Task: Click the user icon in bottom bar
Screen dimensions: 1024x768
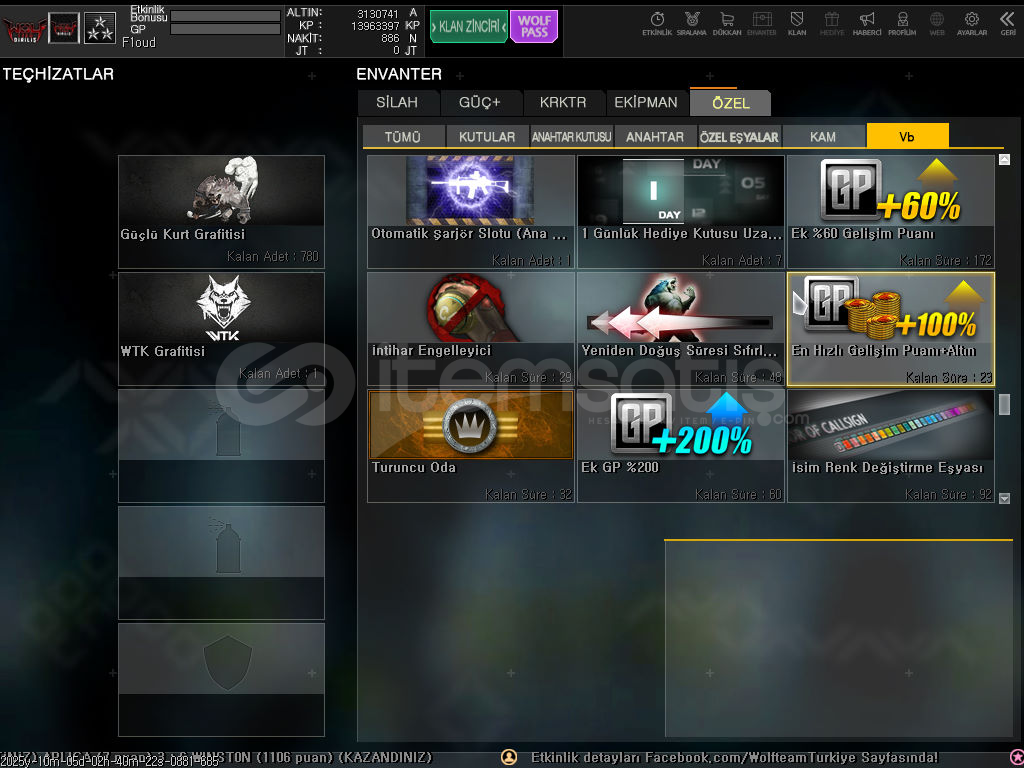Action: coord(509,757)
